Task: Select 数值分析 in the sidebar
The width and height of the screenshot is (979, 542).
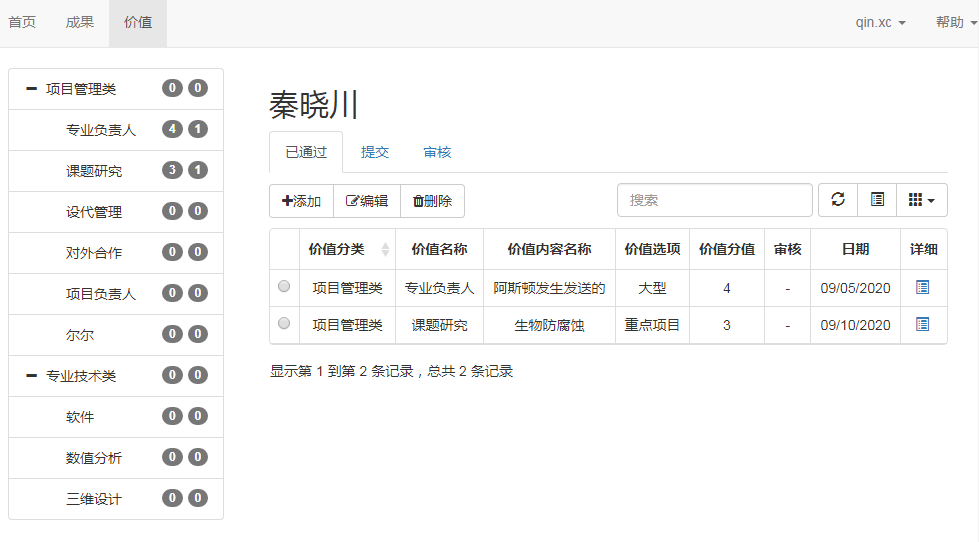Action: [x=94, y=458]
